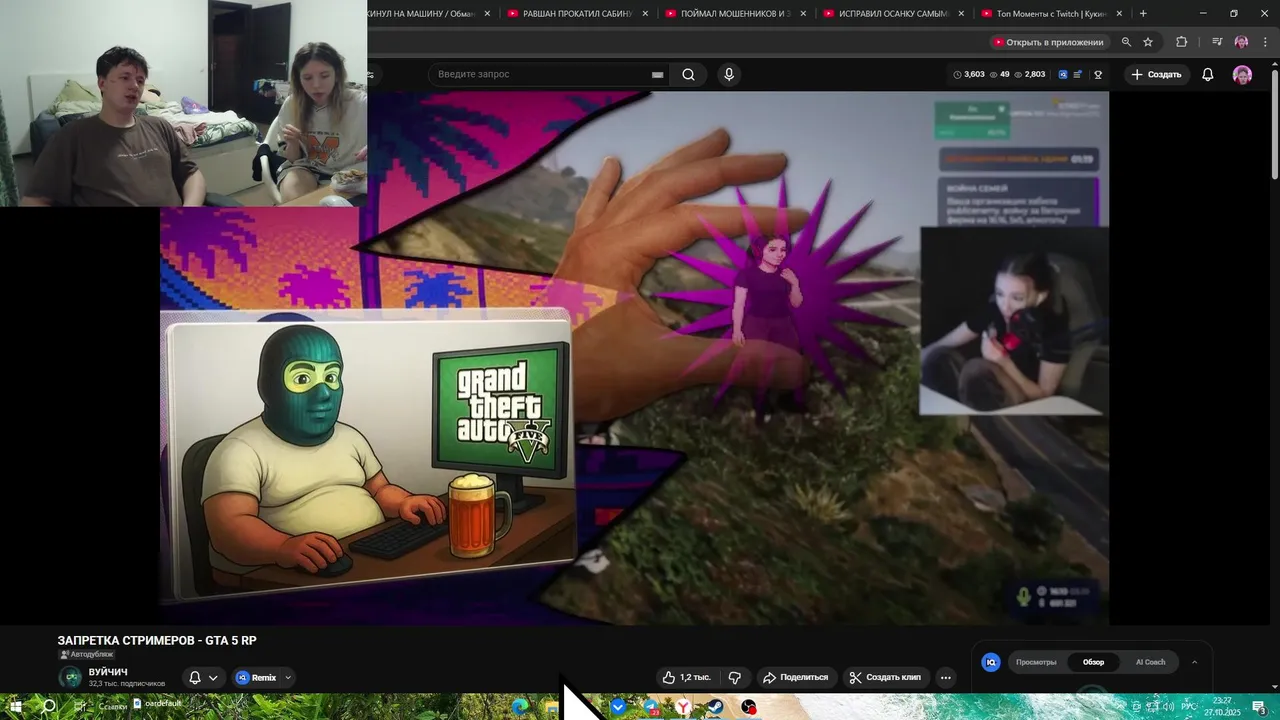Switch input language via РУС indicator

coord(1188,707)
